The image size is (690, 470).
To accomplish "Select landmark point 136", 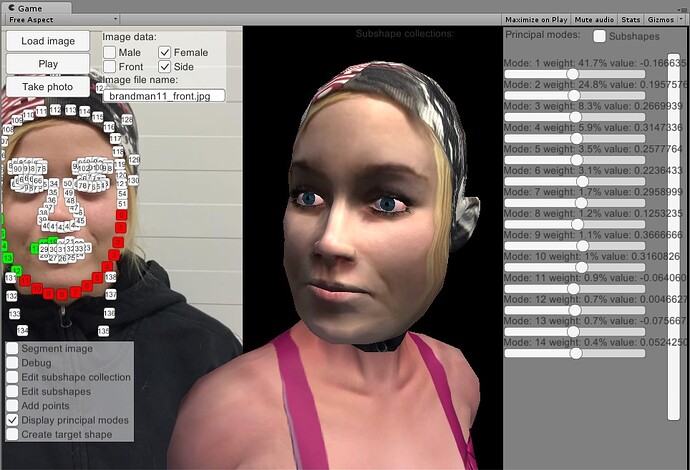I will 110,313.
